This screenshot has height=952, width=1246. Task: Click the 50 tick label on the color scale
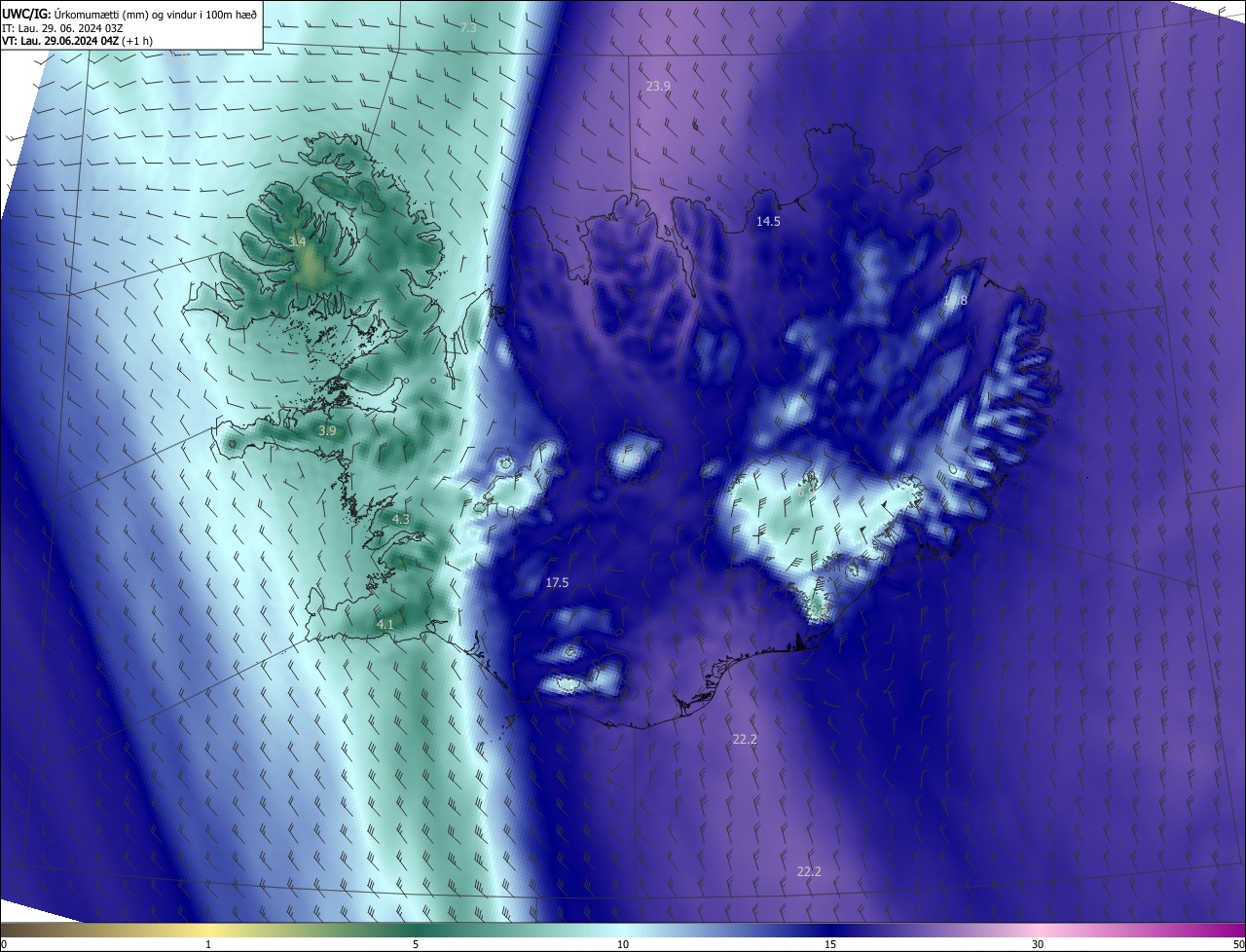click(1238, 945)
